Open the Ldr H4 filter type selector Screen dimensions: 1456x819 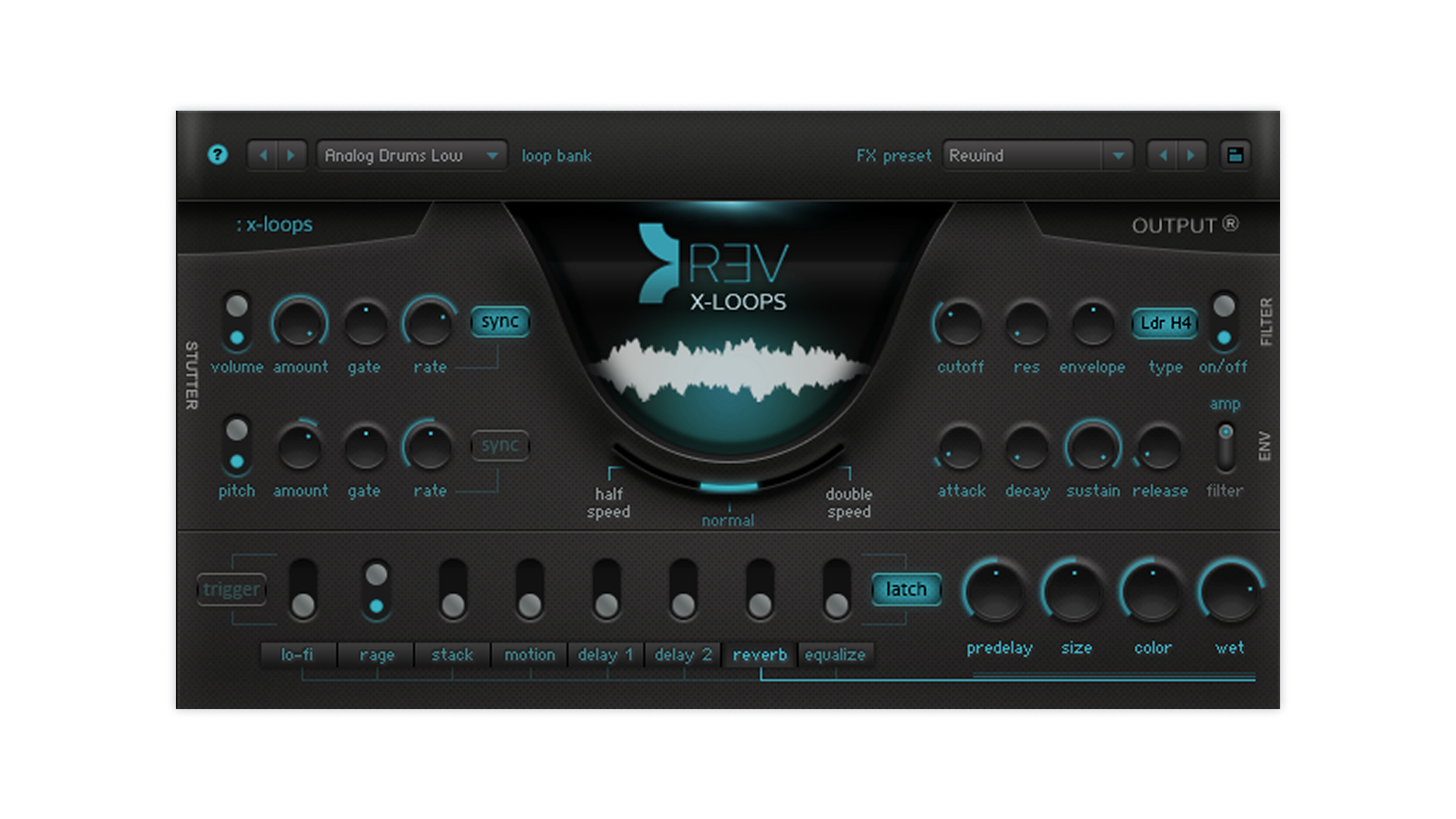click(x=1166, y=323)
